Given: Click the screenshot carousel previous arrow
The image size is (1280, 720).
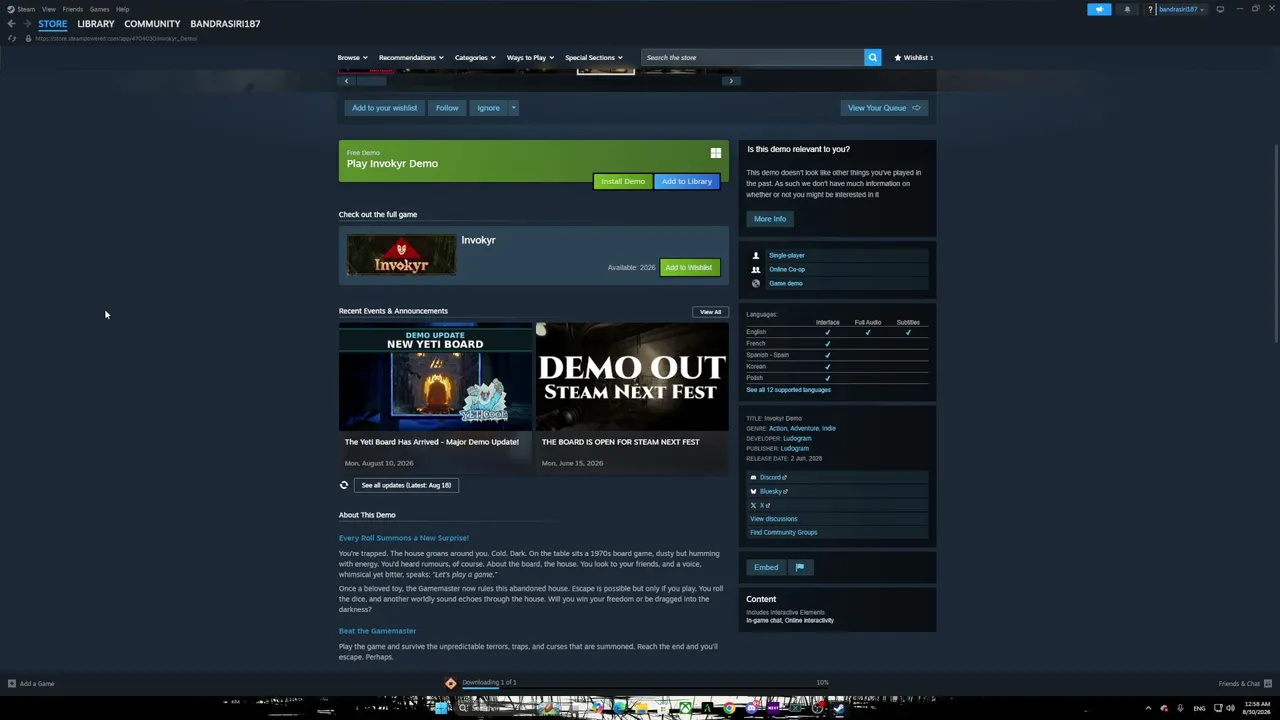Looking at the screenshot, I should 347,81.
